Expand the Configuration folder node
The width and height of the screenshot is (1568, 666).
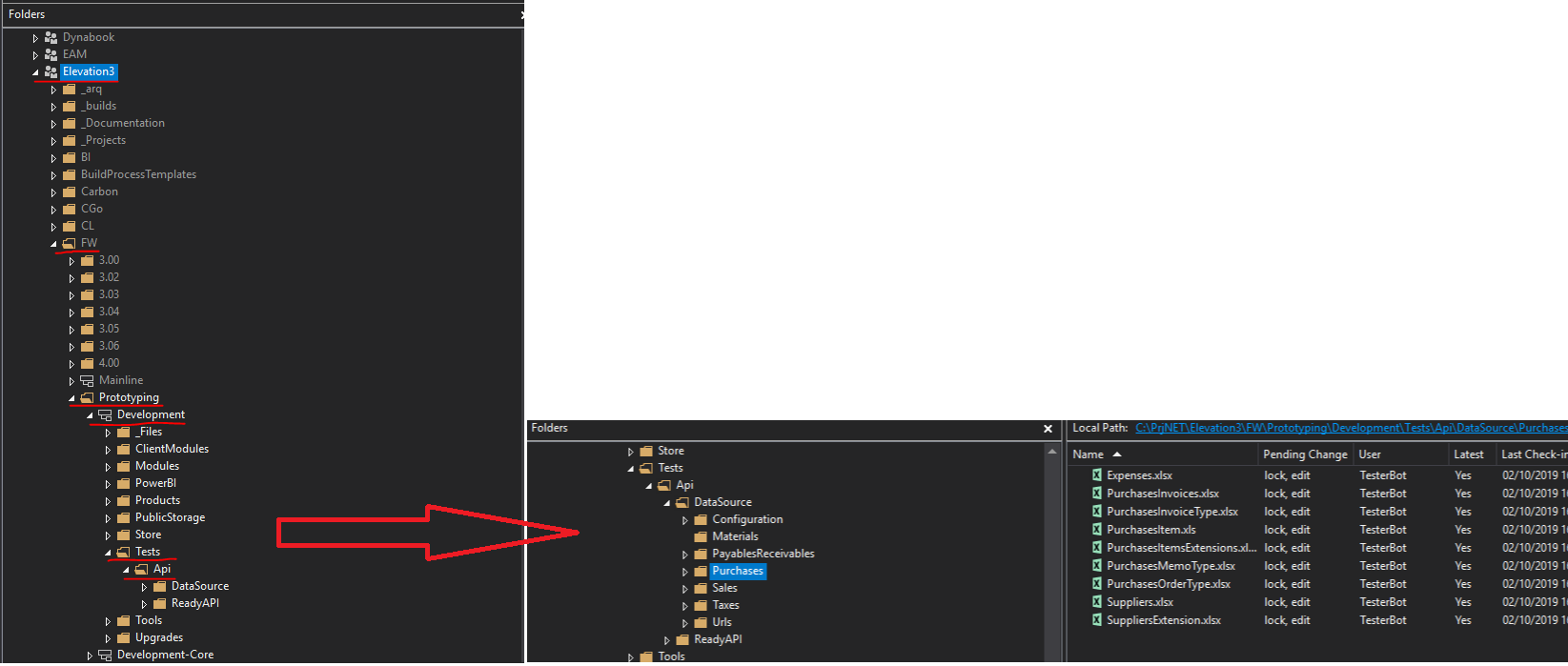(684, 520)
